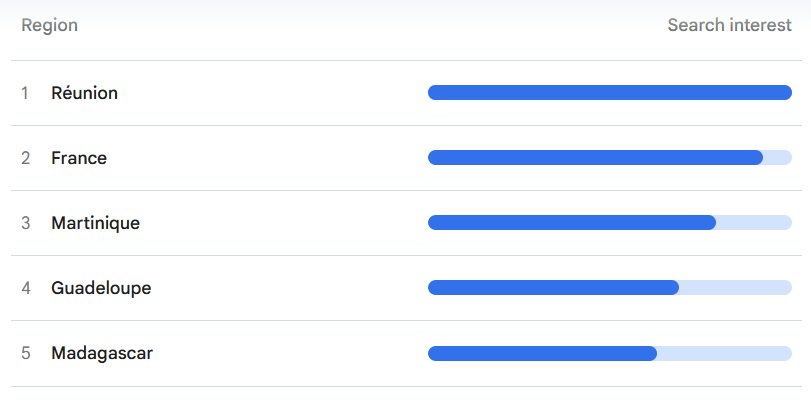Click the Search interest column header

[x=729, y=25]
